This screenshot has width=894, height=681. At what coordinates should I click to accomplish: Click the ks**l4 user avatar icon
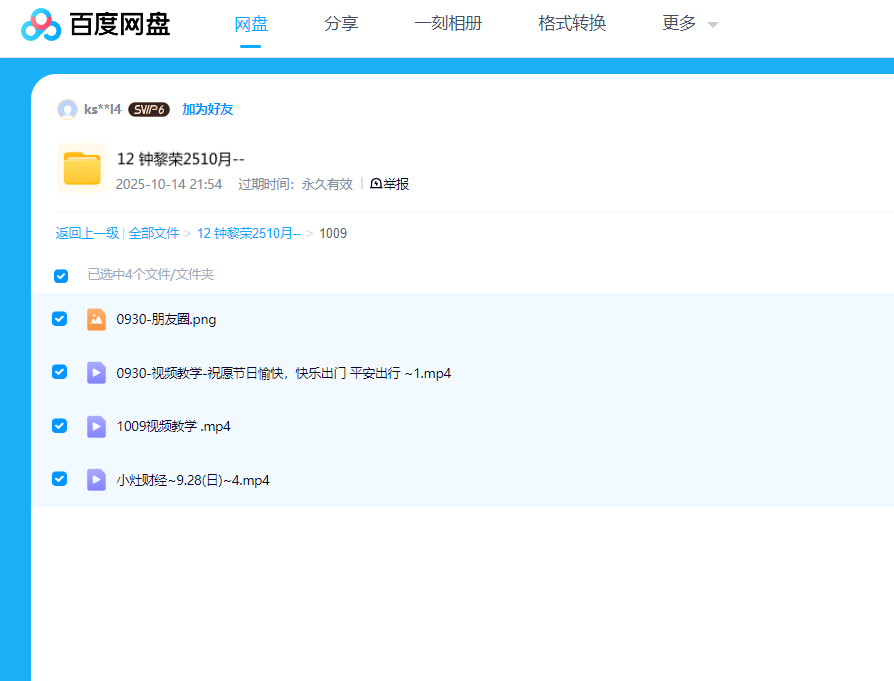pos(67,109)
